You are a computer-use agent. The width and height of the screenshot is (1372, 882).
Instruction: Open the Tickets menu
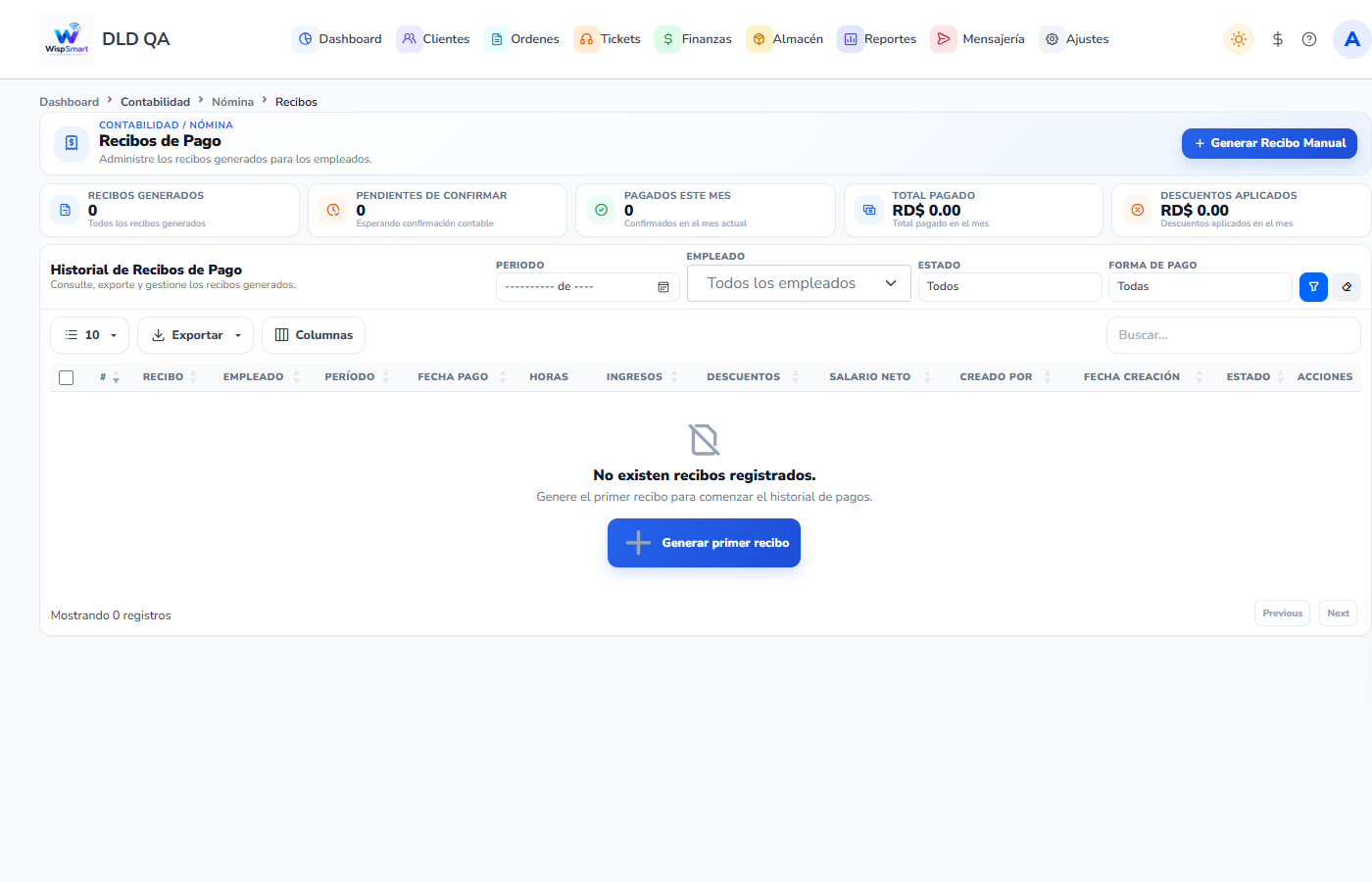coord(608,39)
